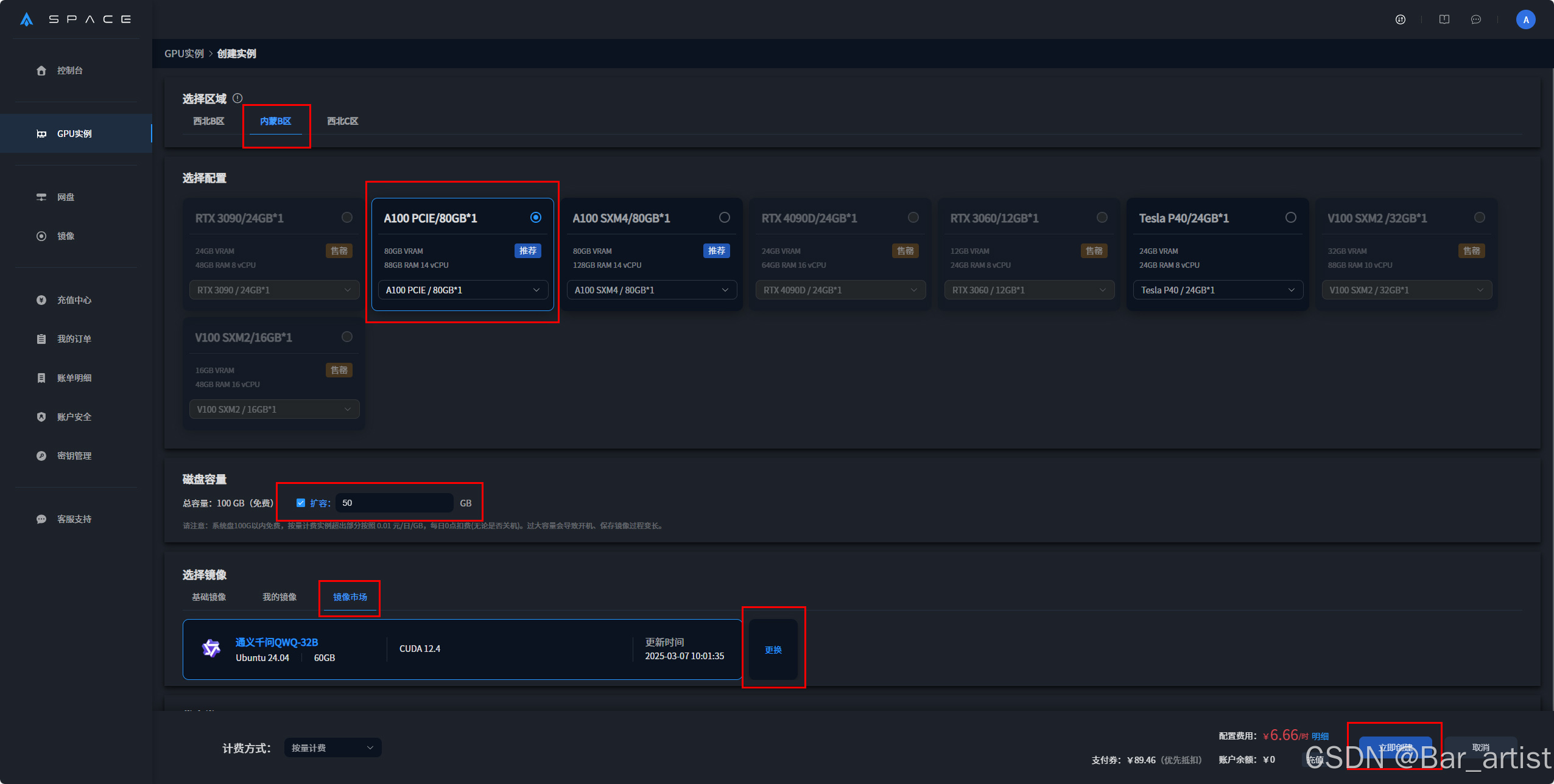Click the 扩容 capacity input field
Screen dimensions: 1554x784
pyautogui.click(x=394, y=503)
